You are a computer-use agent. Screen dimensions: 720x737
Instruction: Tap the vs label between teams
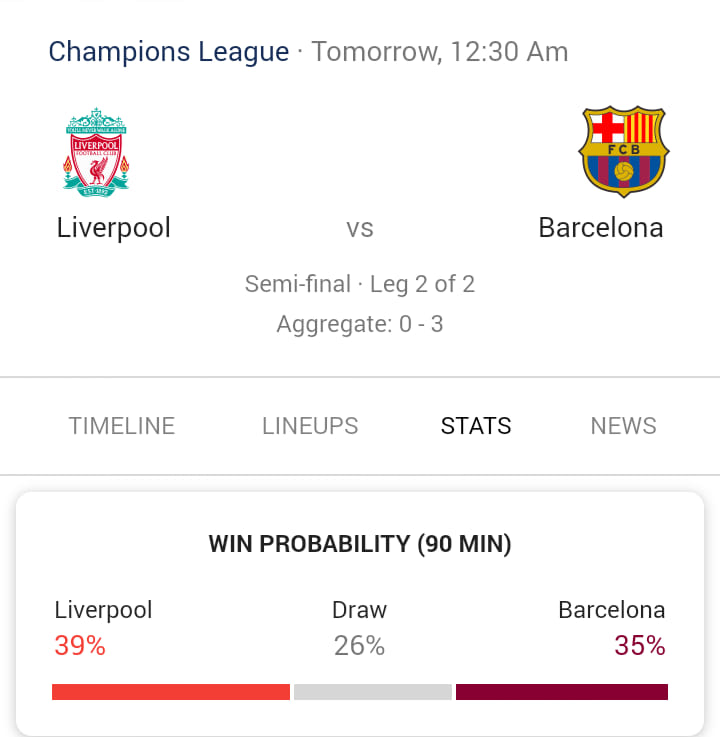coord(360,229)
